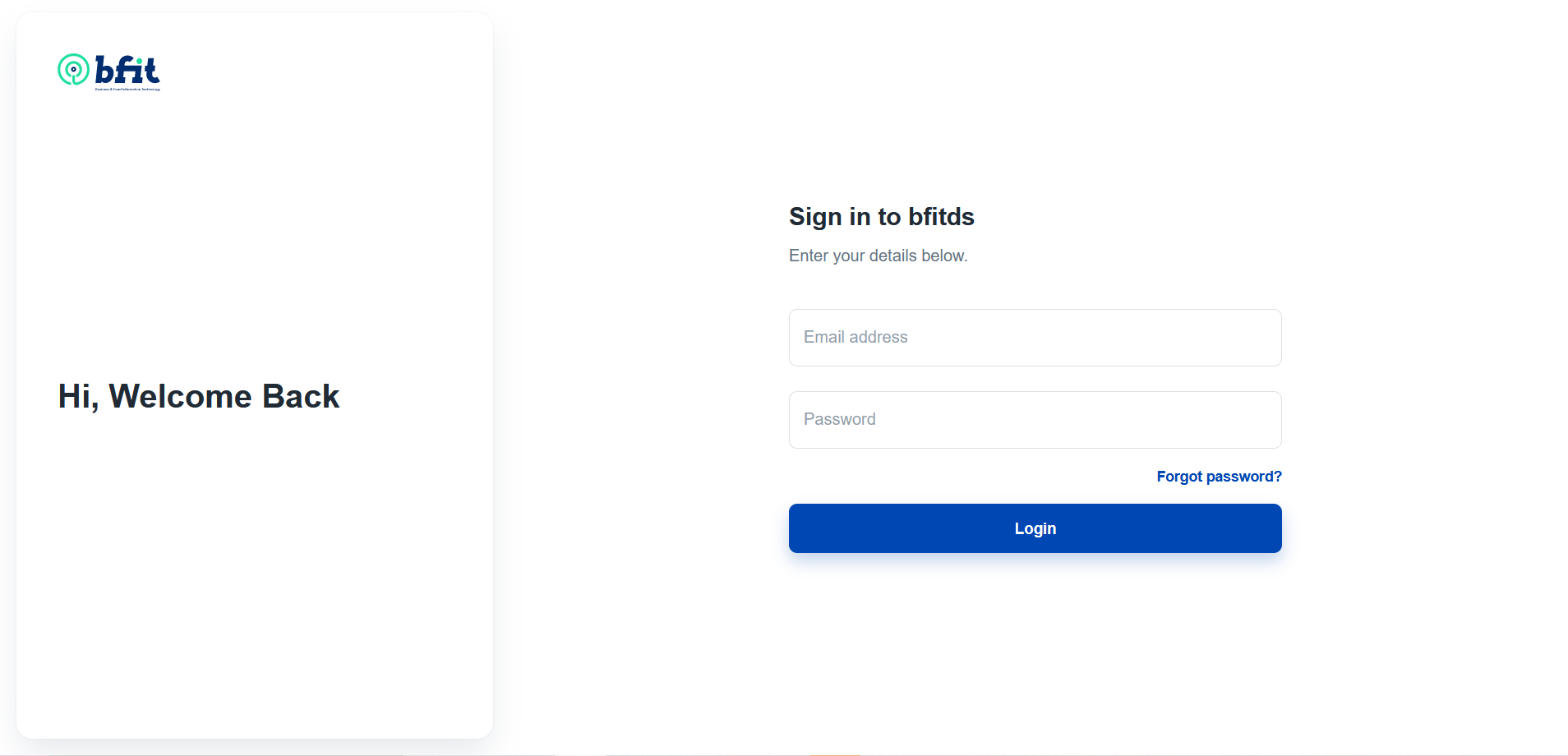This screenshot has width=1568, height=756.
Task: Submit with the blue Login button
Action: click(1035, 528)
